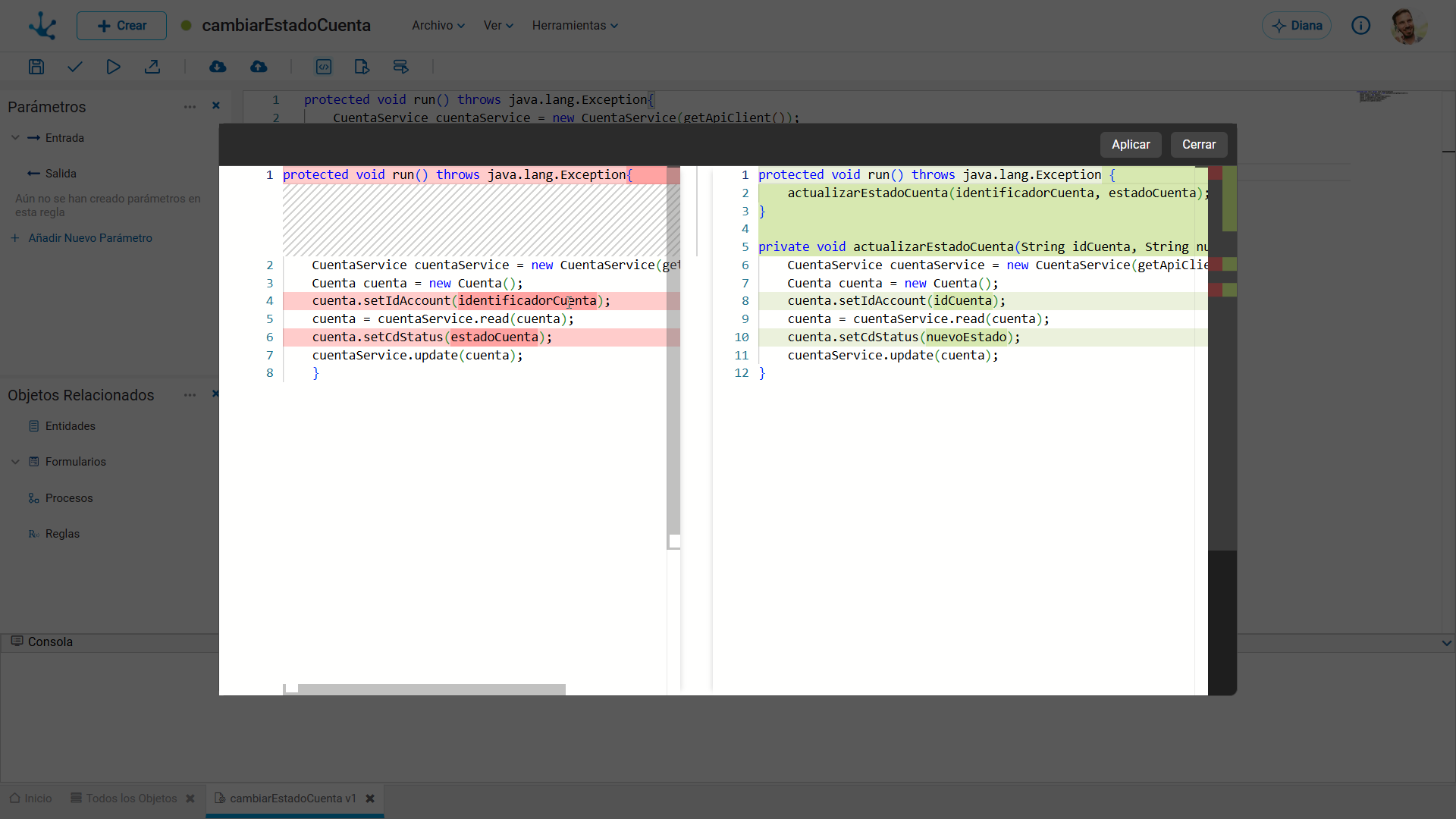
Task: Expand the Formularios tree item
Action: 15,462
